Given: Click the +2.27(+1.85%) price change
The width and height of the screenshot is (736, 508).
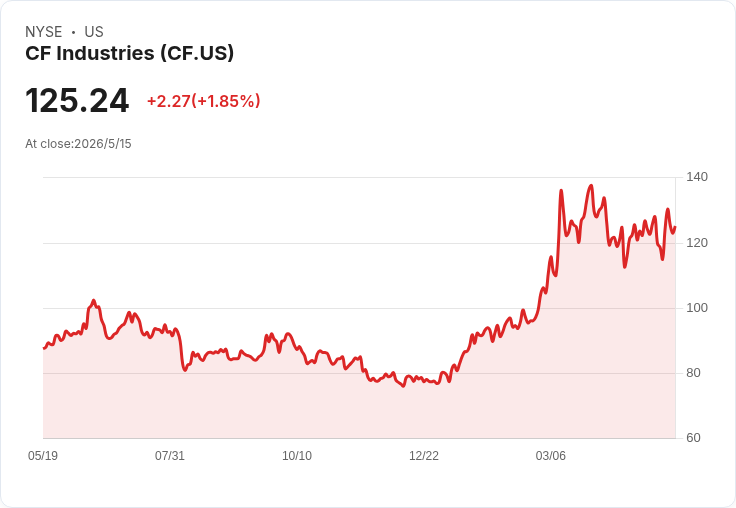Looking at the screenshot, I should pos(204,101).
